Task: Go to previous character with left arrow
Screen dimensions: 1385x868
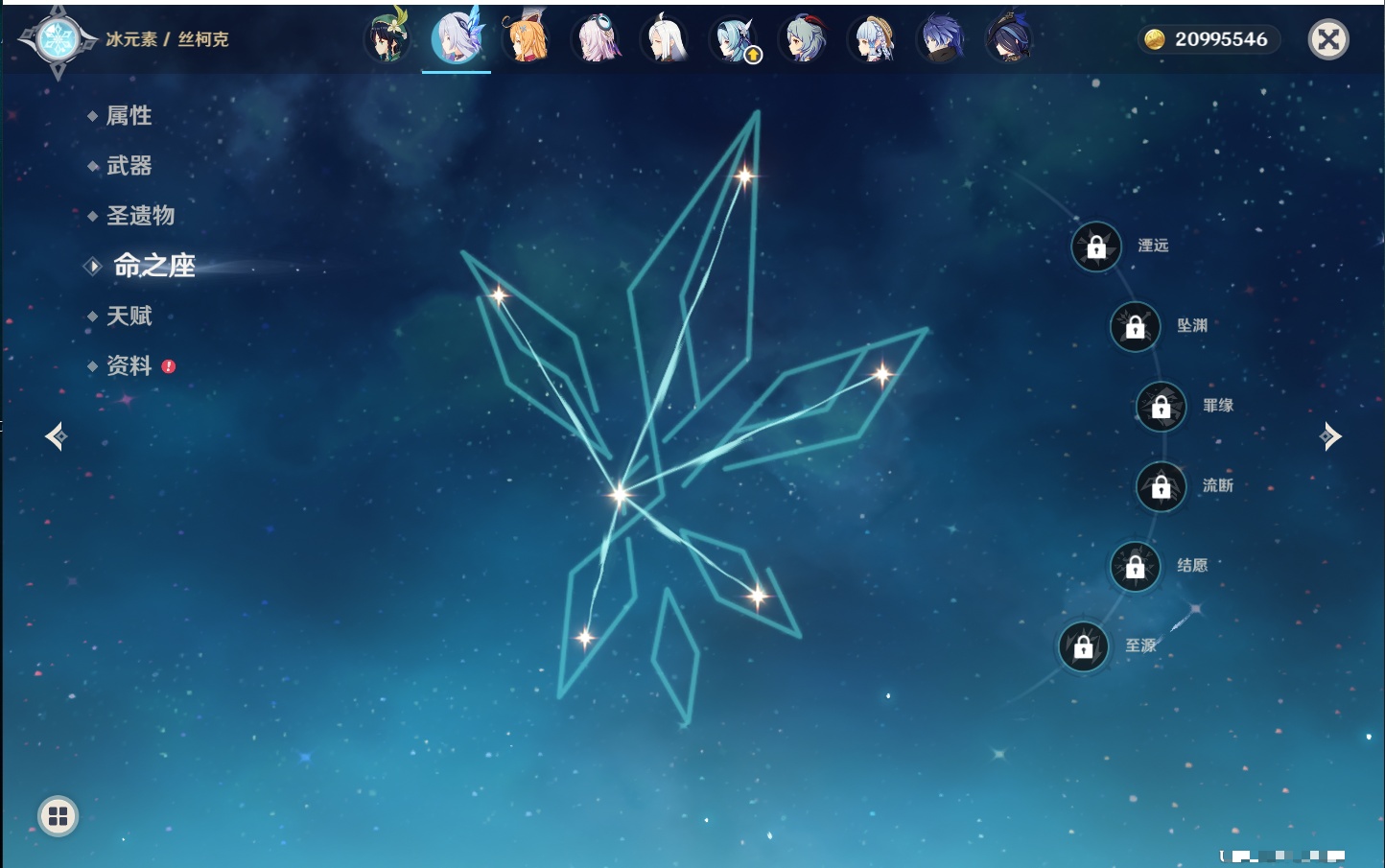Action: (x=56, y=436)
